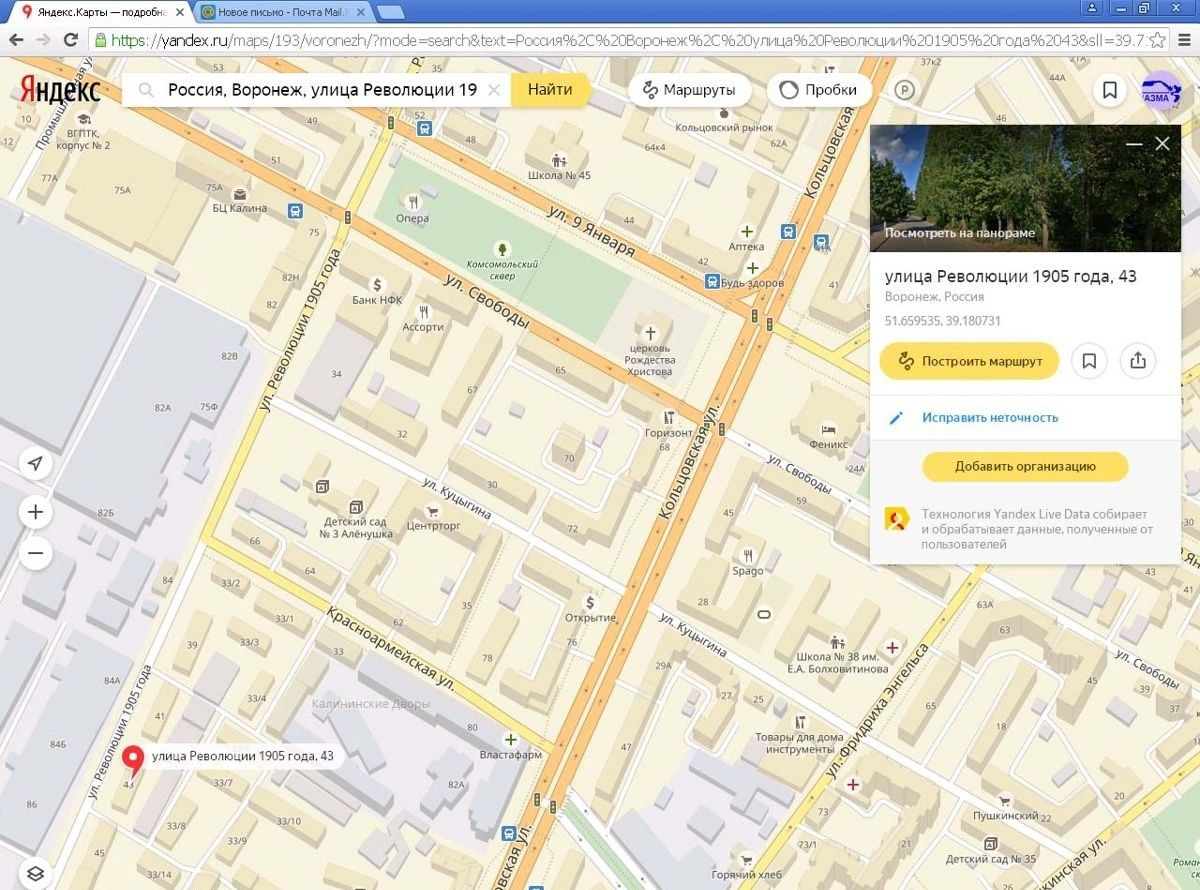Viewport: 1200px width, 890px height.
Task: Click Феникс hotel icon
Action: click(828, 428)
